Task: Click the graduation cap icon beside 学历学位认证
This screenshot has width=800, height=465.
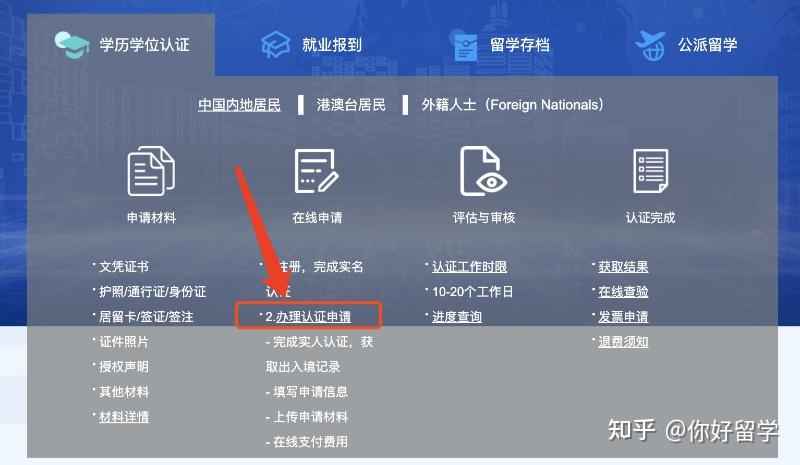Action: point(71,44)
